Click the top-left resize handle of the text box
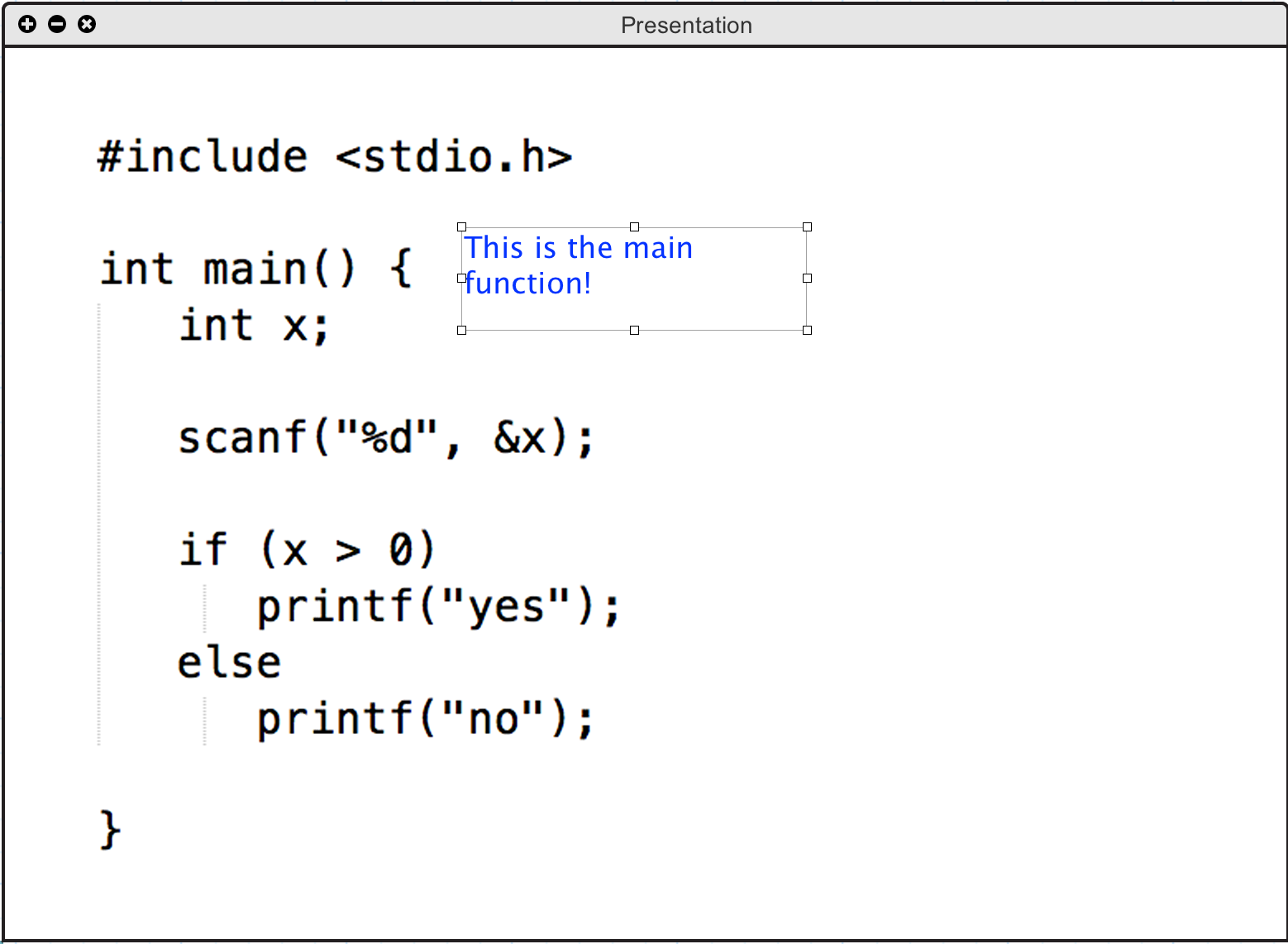 pyautogui.click(x=462, y=226)
